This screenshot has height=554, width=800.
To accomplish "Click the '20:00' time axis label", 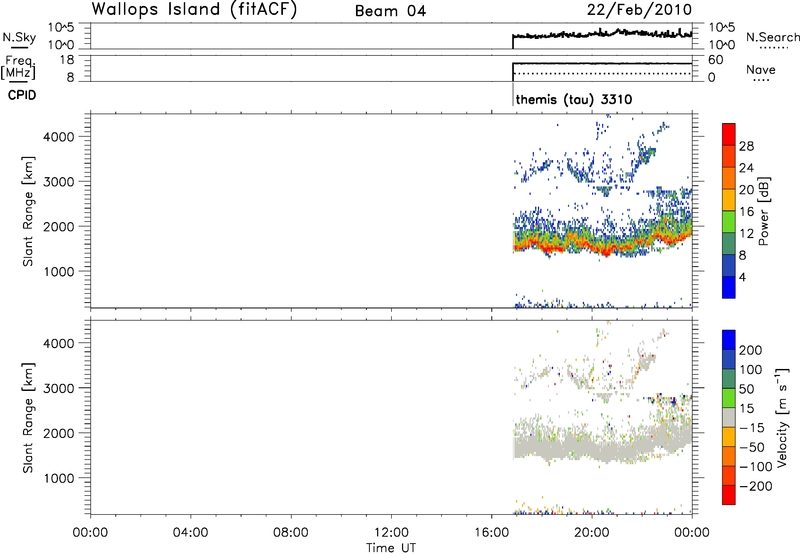I will 592,533.
